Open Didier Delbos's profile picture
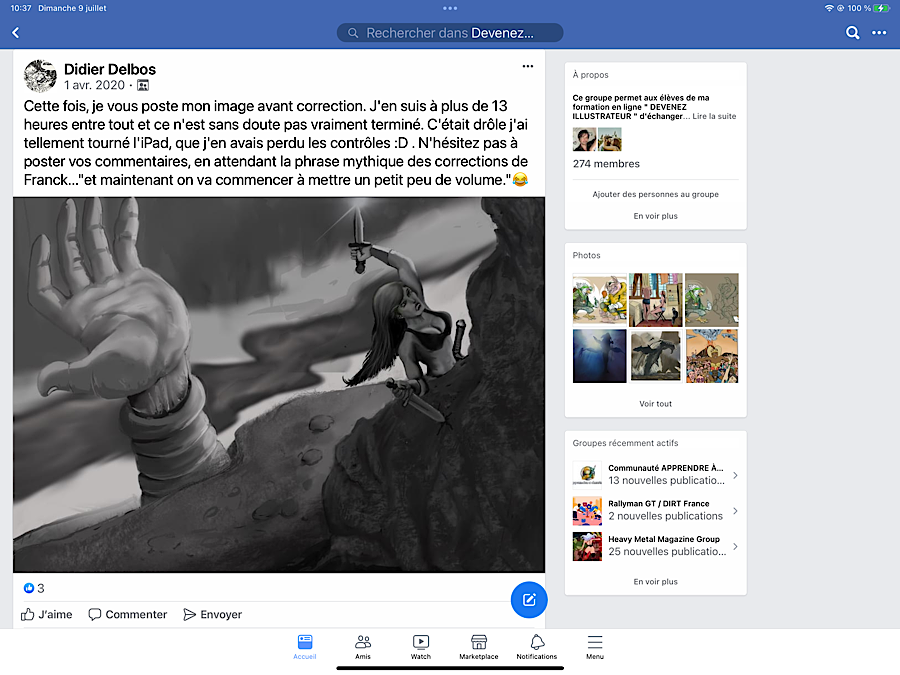This screenshot has width=900, height=675. point(40,76)
